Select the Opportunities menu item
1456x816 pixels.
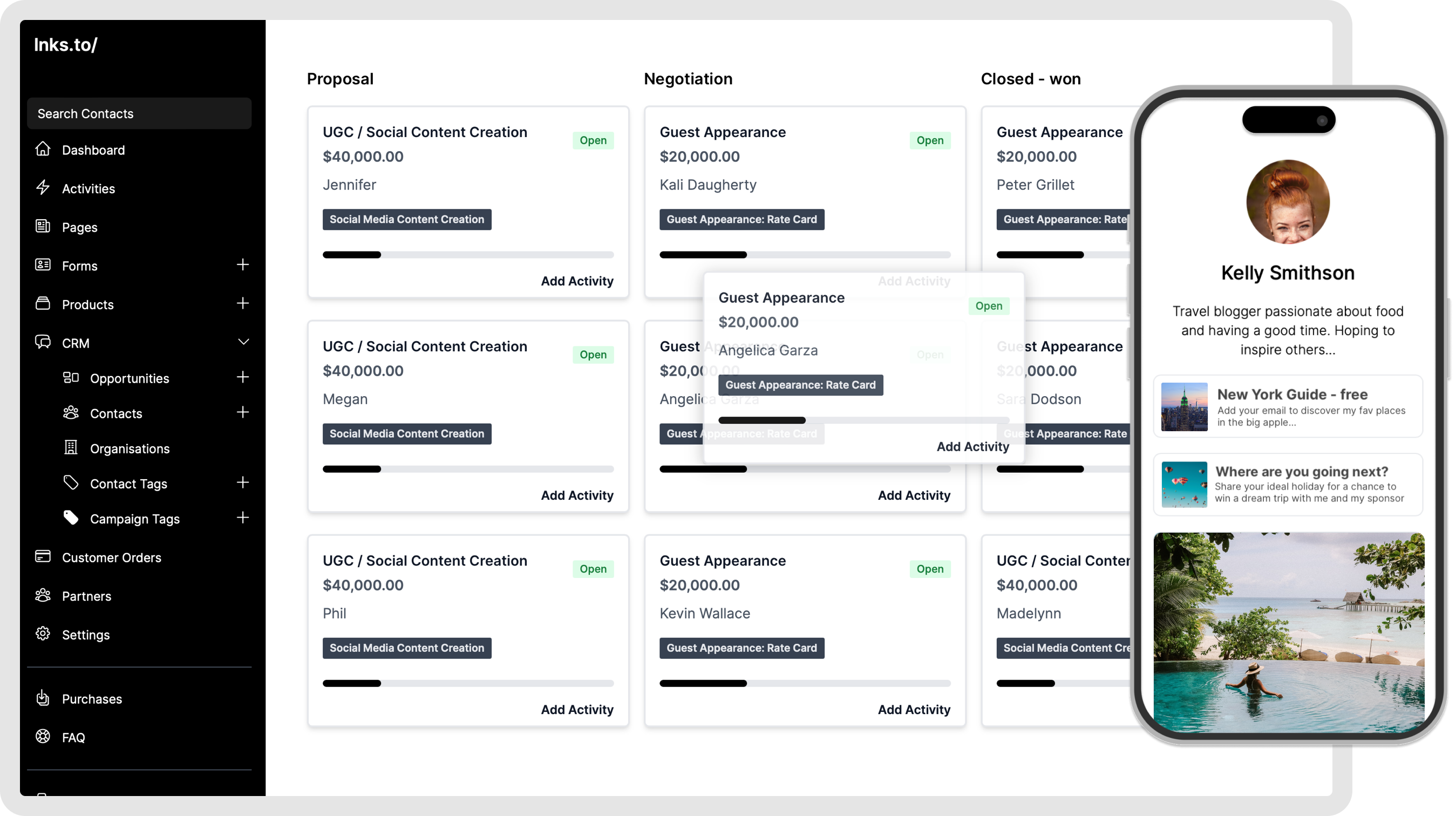[x=129, y=378]
